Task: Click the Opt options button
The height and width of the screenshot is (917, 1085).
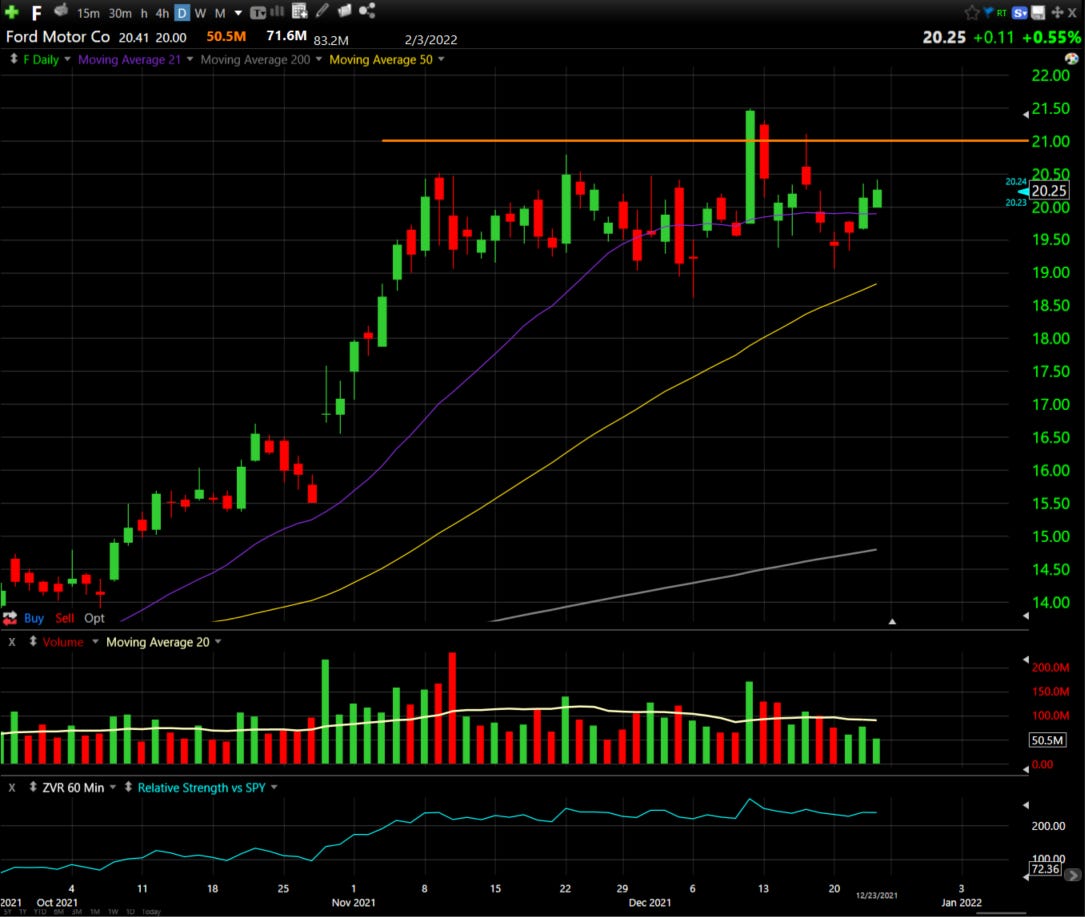Action: (94, 618)
